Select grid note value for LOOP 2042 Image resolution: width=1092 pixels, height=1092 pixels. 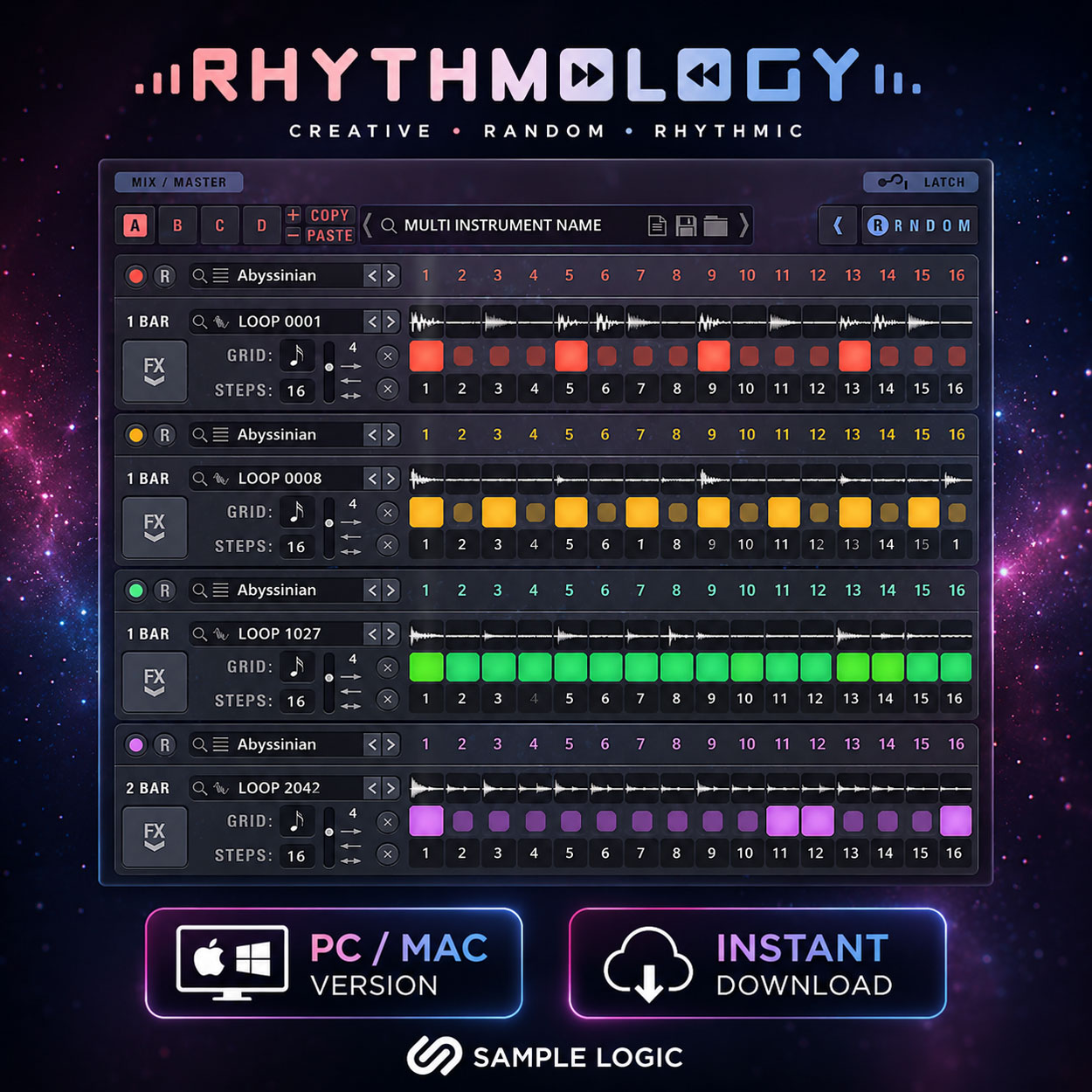coord(297,820)
